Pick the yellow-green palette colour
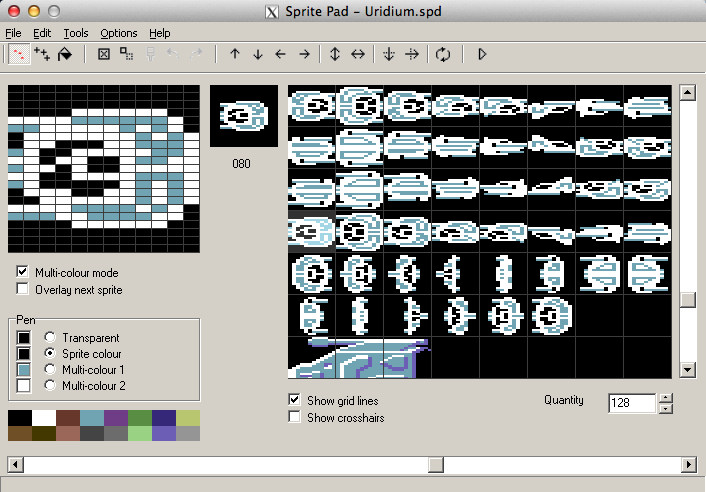706x492 pixels. click(x=188, y=418)
